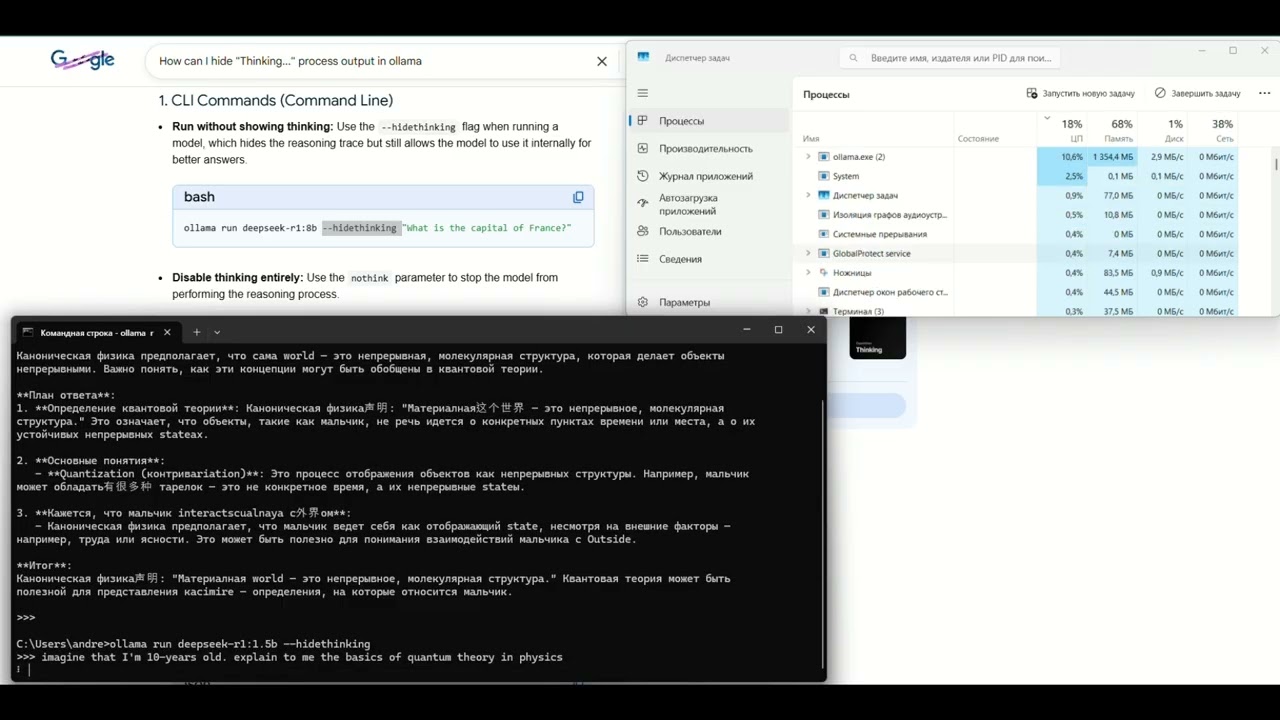Sort processes by Имя column
The width and height of the screenshot is (1280, 720).
(x=811, y=139)
